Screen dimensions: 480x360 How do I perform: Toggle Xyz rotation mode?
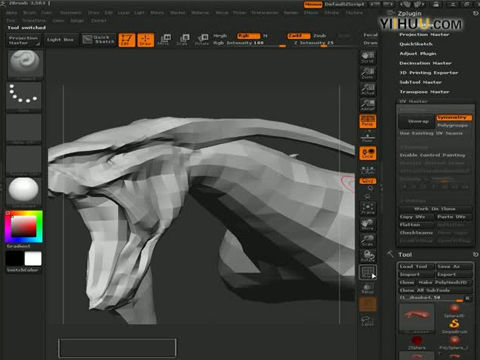click(368, 181)
